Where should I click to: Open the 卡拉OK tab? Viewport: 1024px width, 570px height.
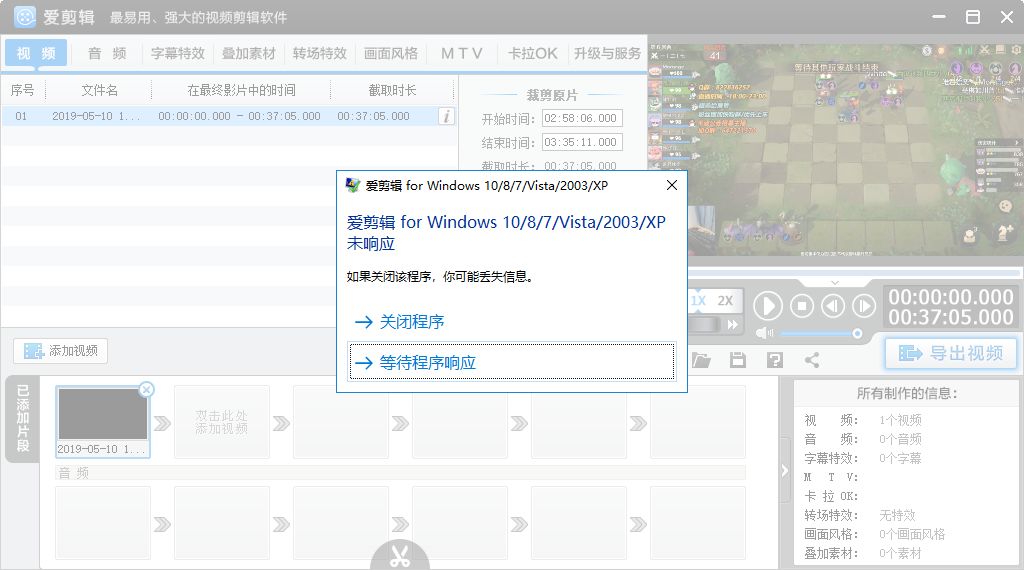pos(533,54)
